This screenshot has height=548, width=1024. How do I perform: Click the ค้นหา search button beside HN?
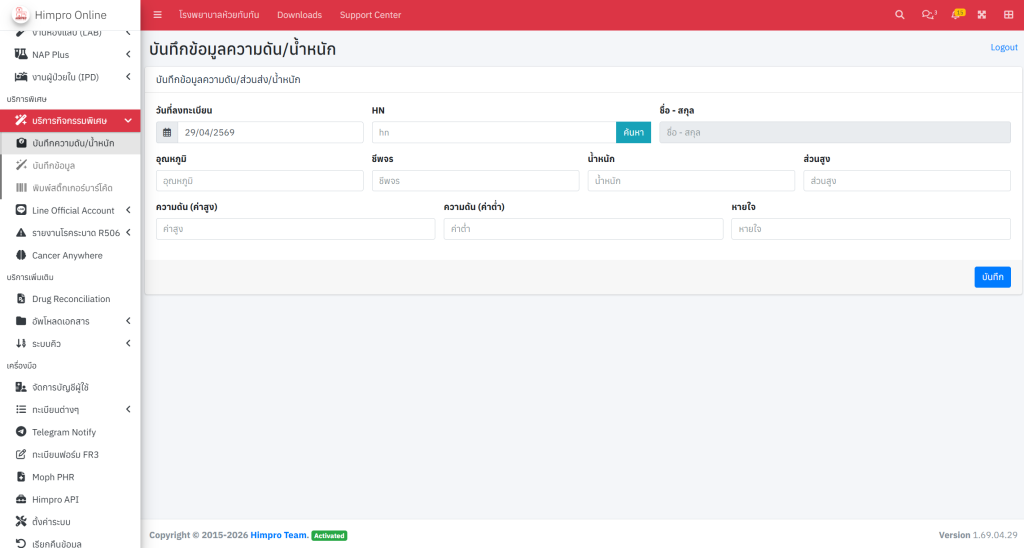(633, 132)
